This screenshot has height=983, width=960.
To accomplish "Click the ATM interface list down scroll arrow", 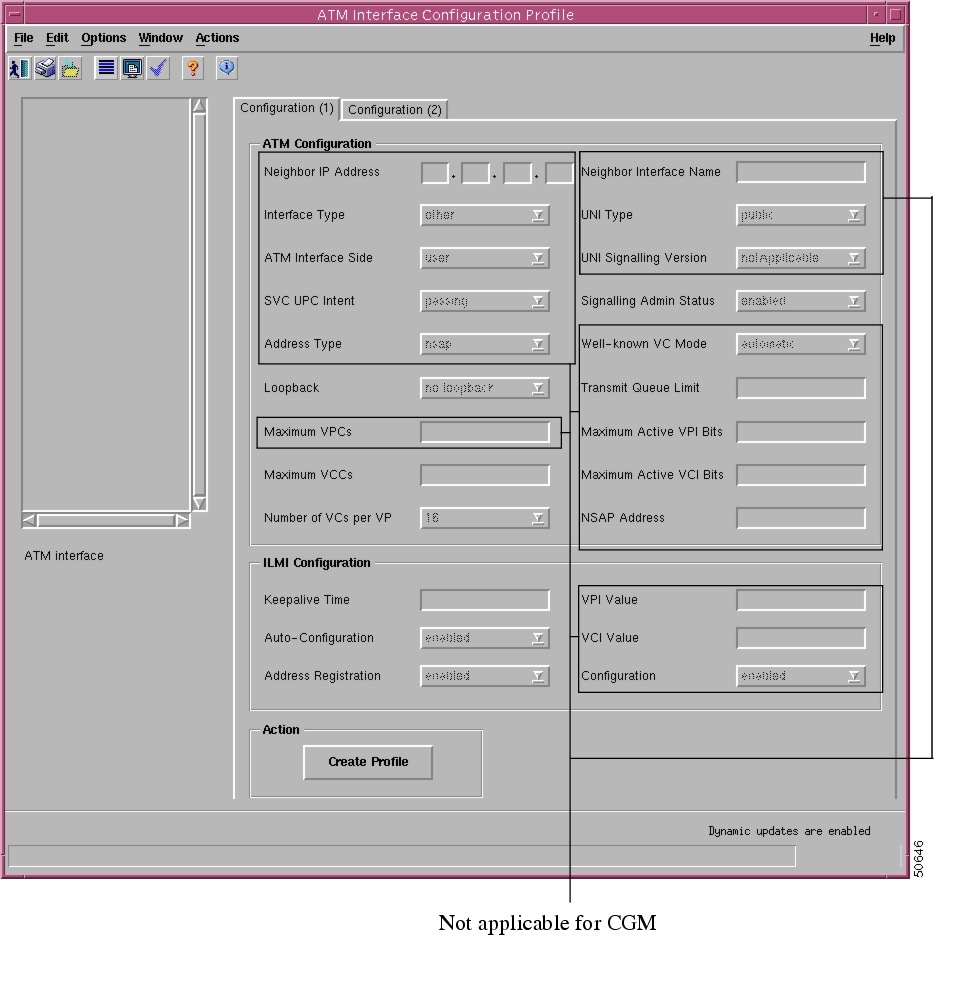I will (x=199, y=503).
